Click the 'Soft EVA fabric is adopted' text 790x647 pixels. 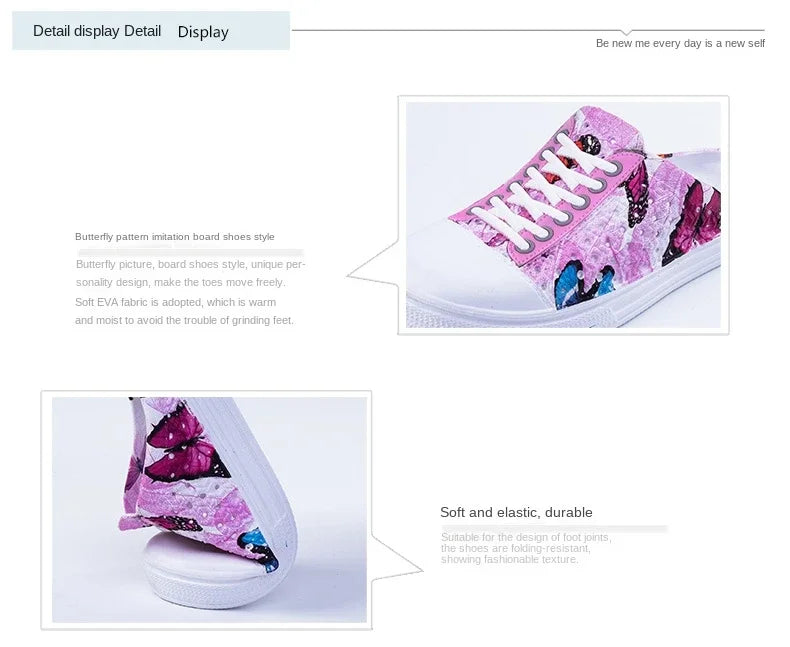[184, 311]
